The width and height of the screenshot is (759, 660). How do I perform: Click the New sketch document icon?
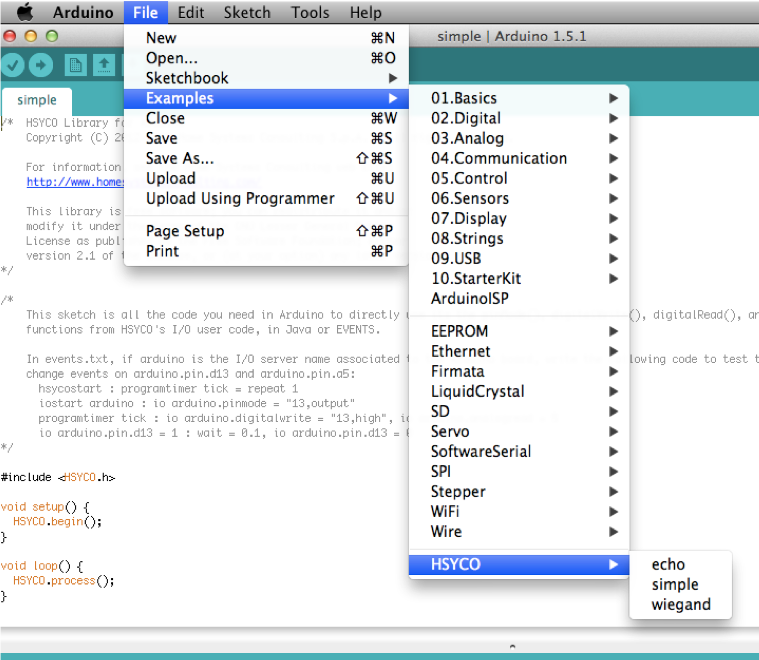click(x=76, y=65)
